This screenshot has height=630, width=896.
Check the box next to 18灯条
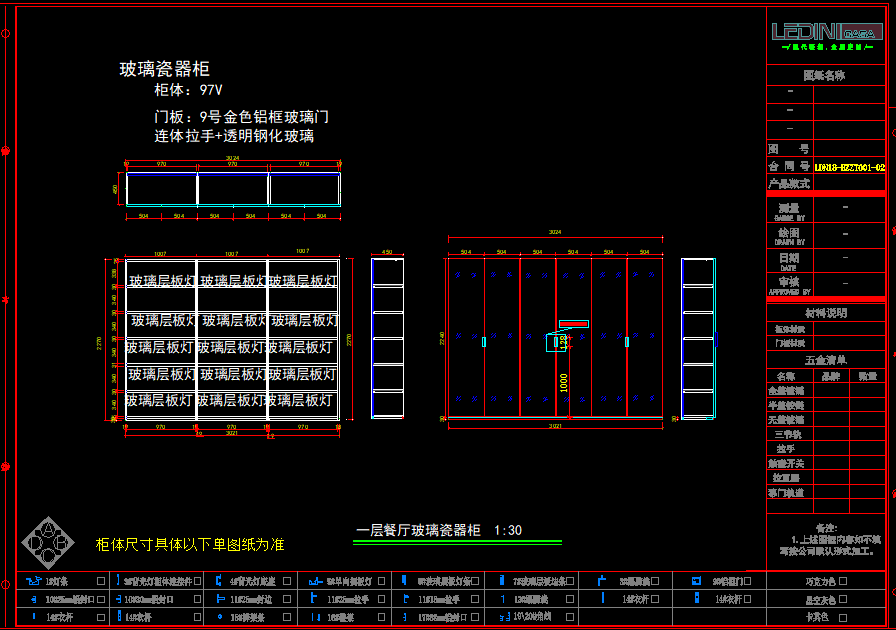coord(101,581)
